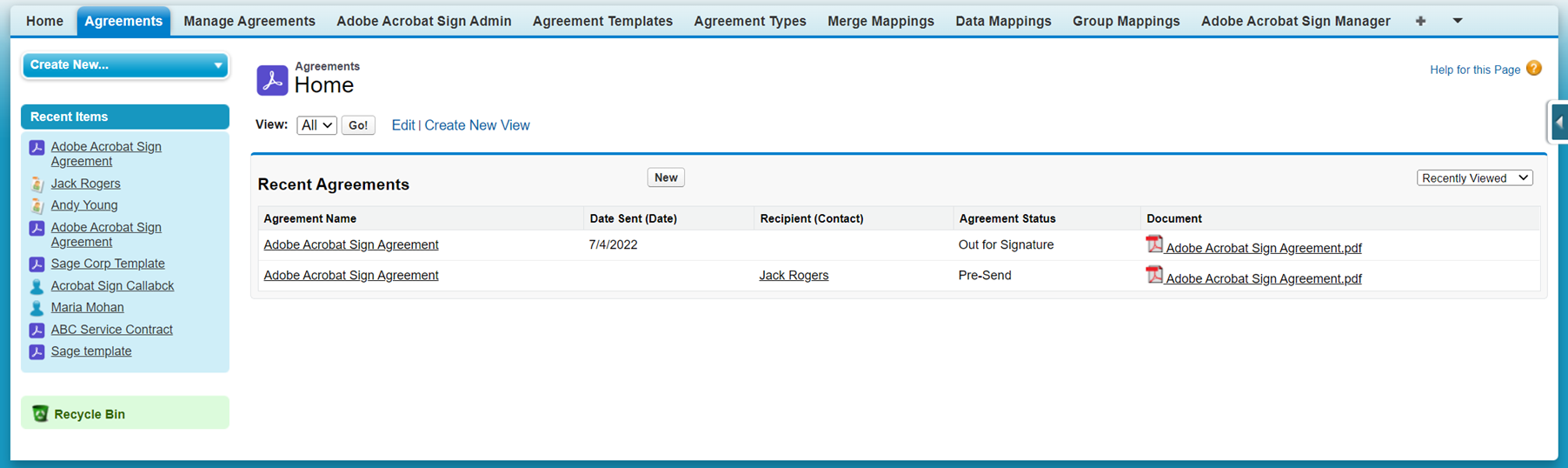Viewport: 1568px width, 468px height.
Task: Go to the Adobe Acrobat Sign Admin tab
Action: 424,21
